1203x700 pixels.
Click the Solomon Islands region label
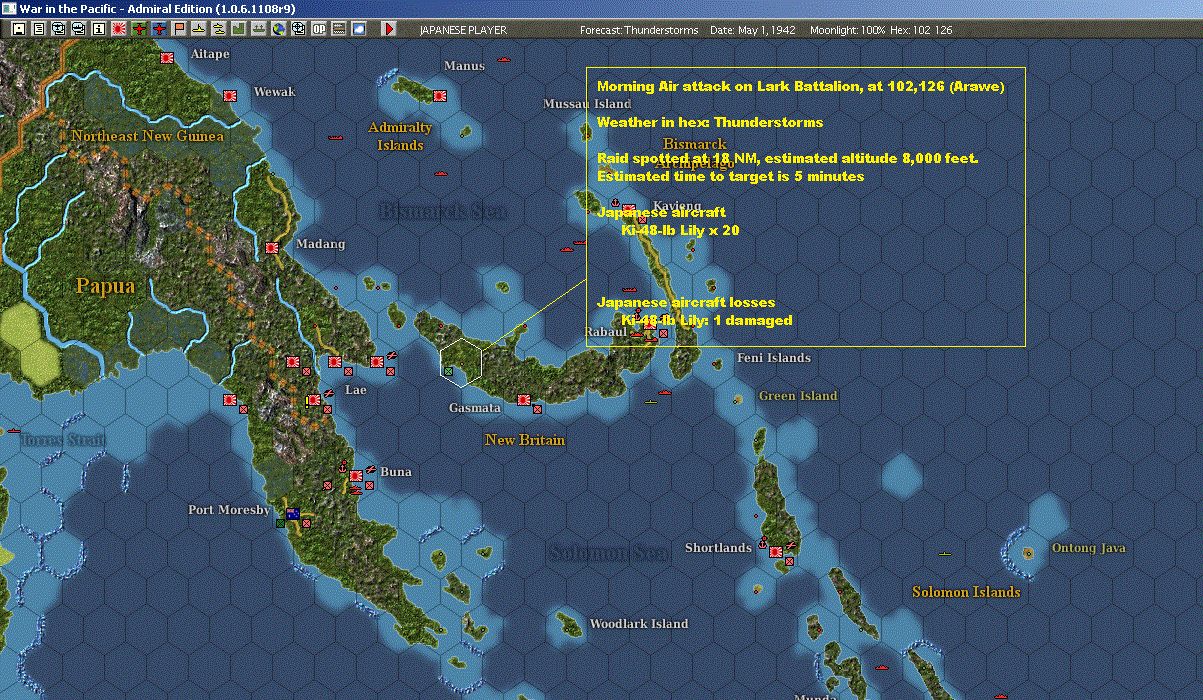point(966,592)
